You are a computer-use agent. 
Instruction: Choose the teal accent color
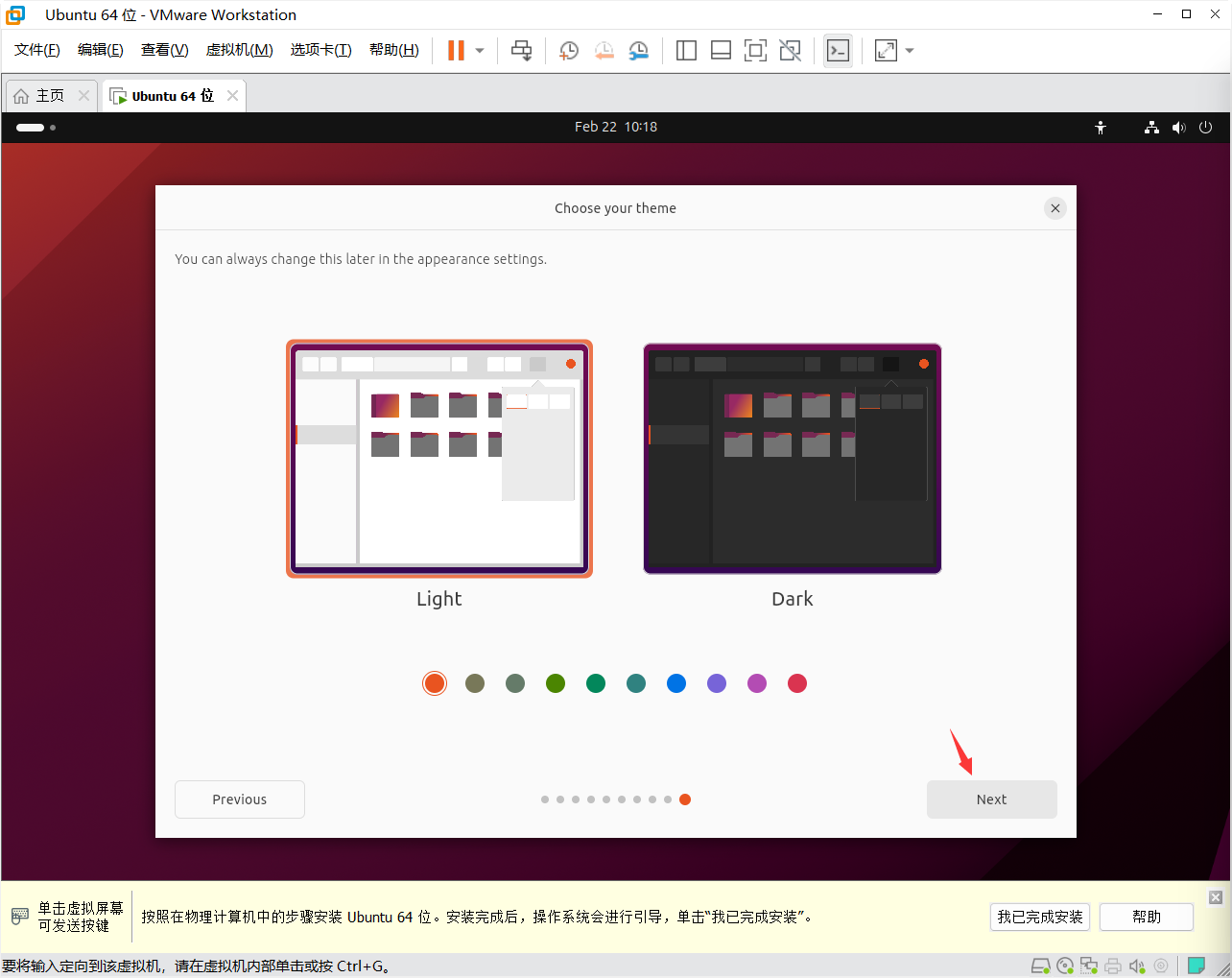tap(636, 683)
